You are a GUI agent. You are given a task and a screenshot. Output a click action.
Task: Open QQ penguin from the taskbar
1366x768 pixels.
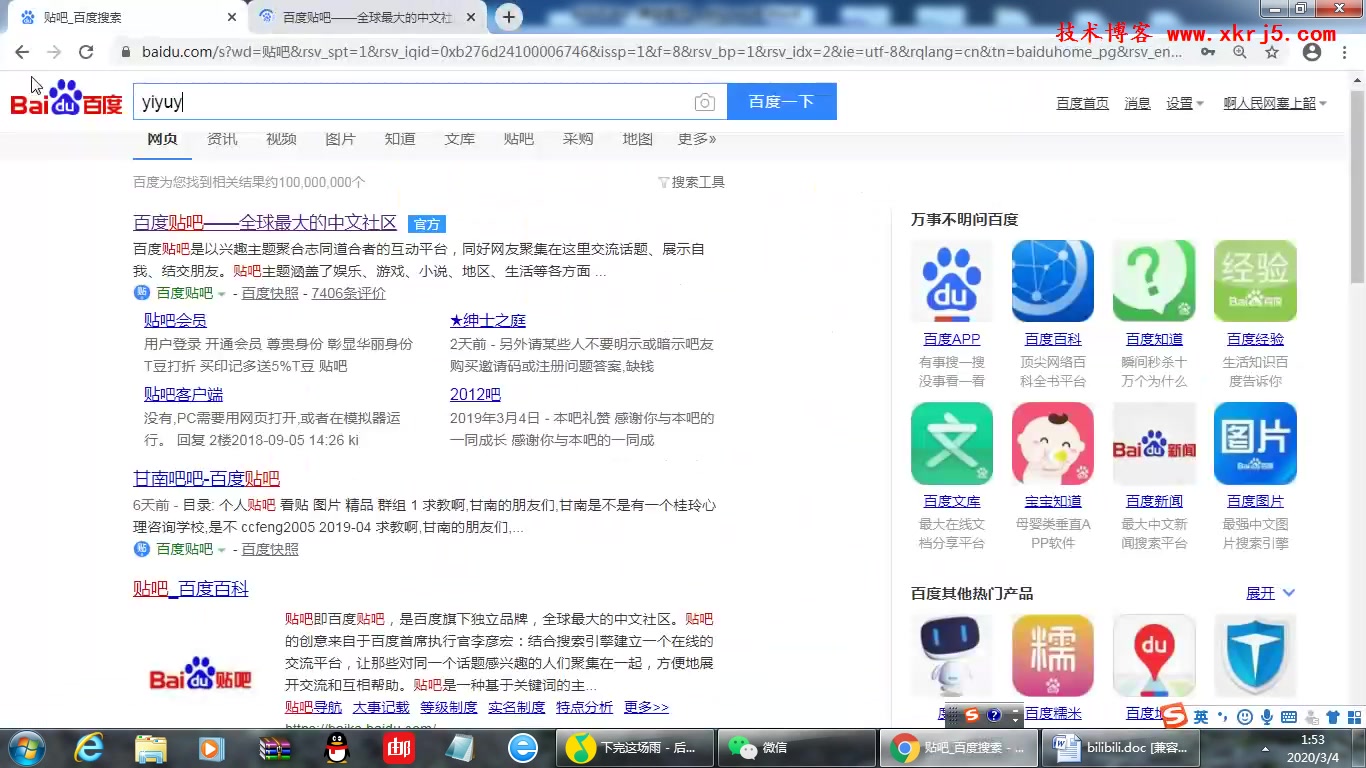pos(337,748)
